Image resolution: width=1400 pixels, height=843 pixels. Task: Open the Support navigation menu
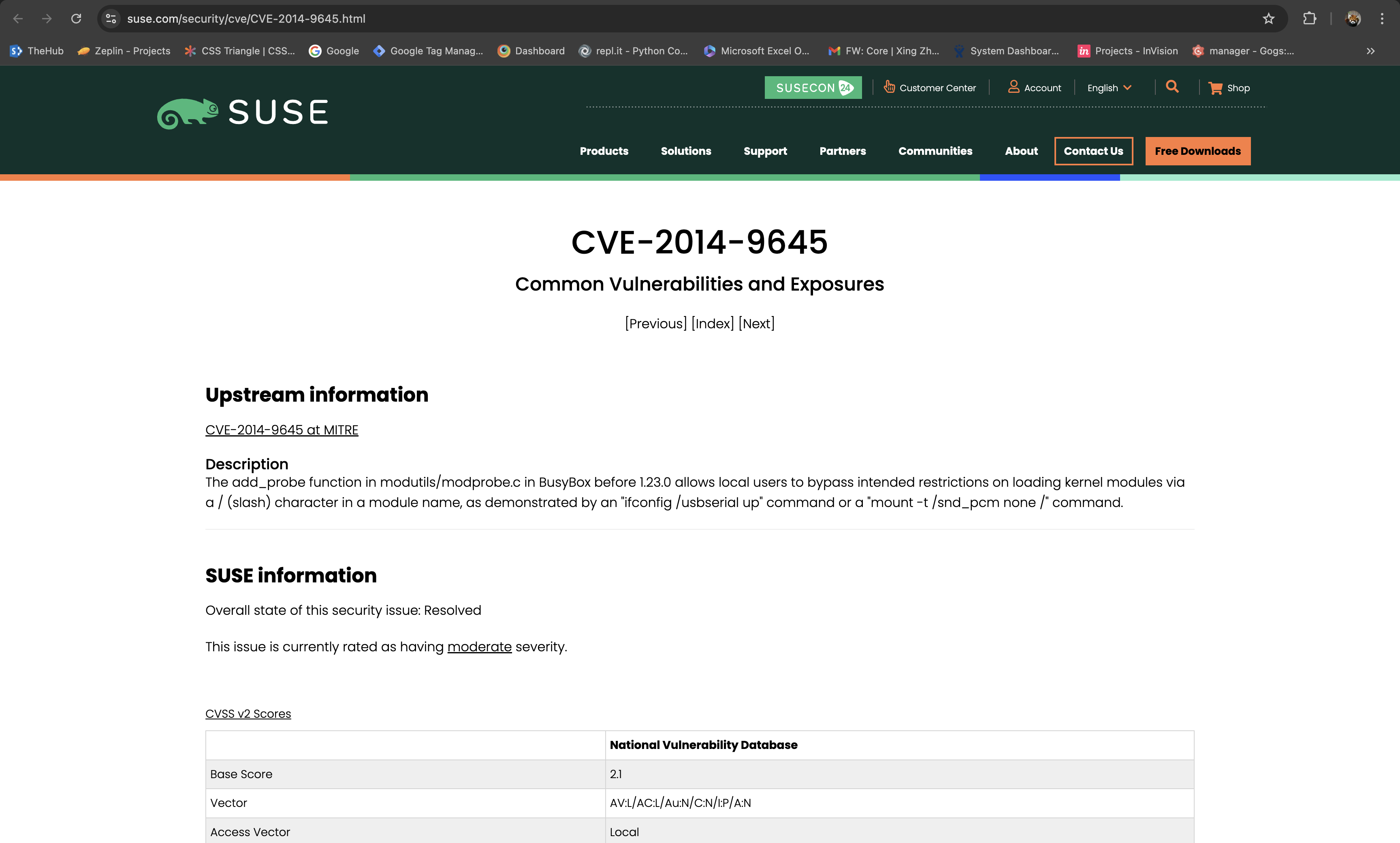pyautogui.click(x=765, y=151)
